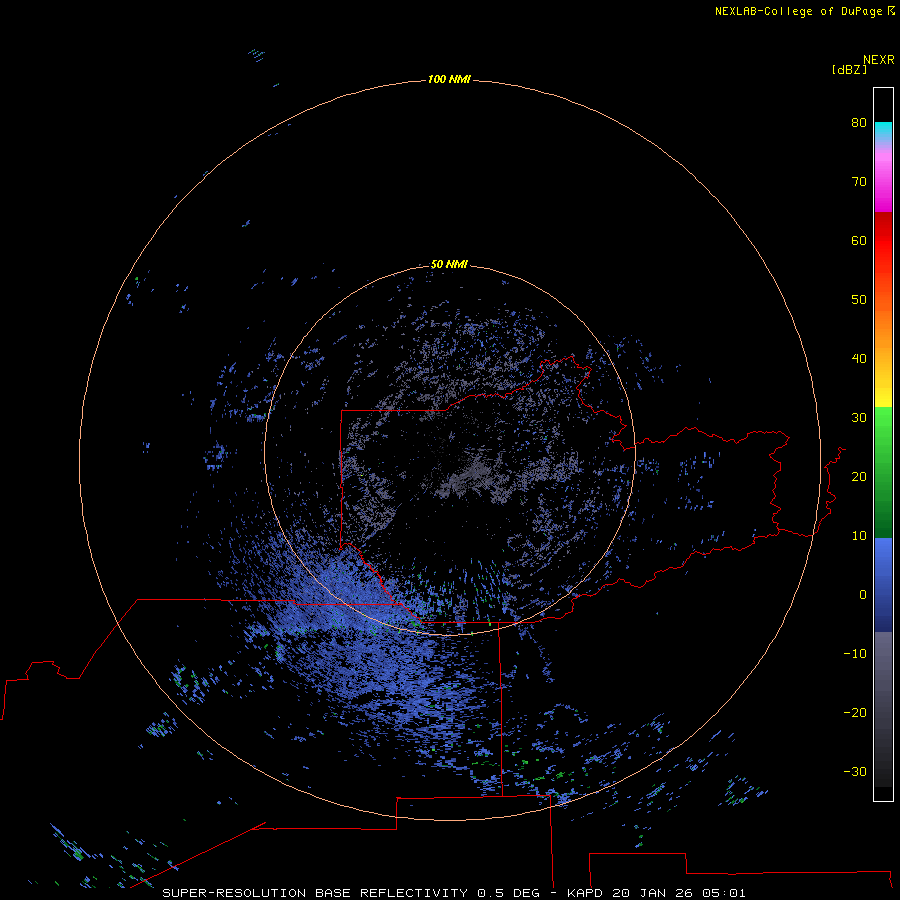900x900 pixels.
Task: Click the 80 value on the dBZ scale
Action: click(x=859, y=122)
